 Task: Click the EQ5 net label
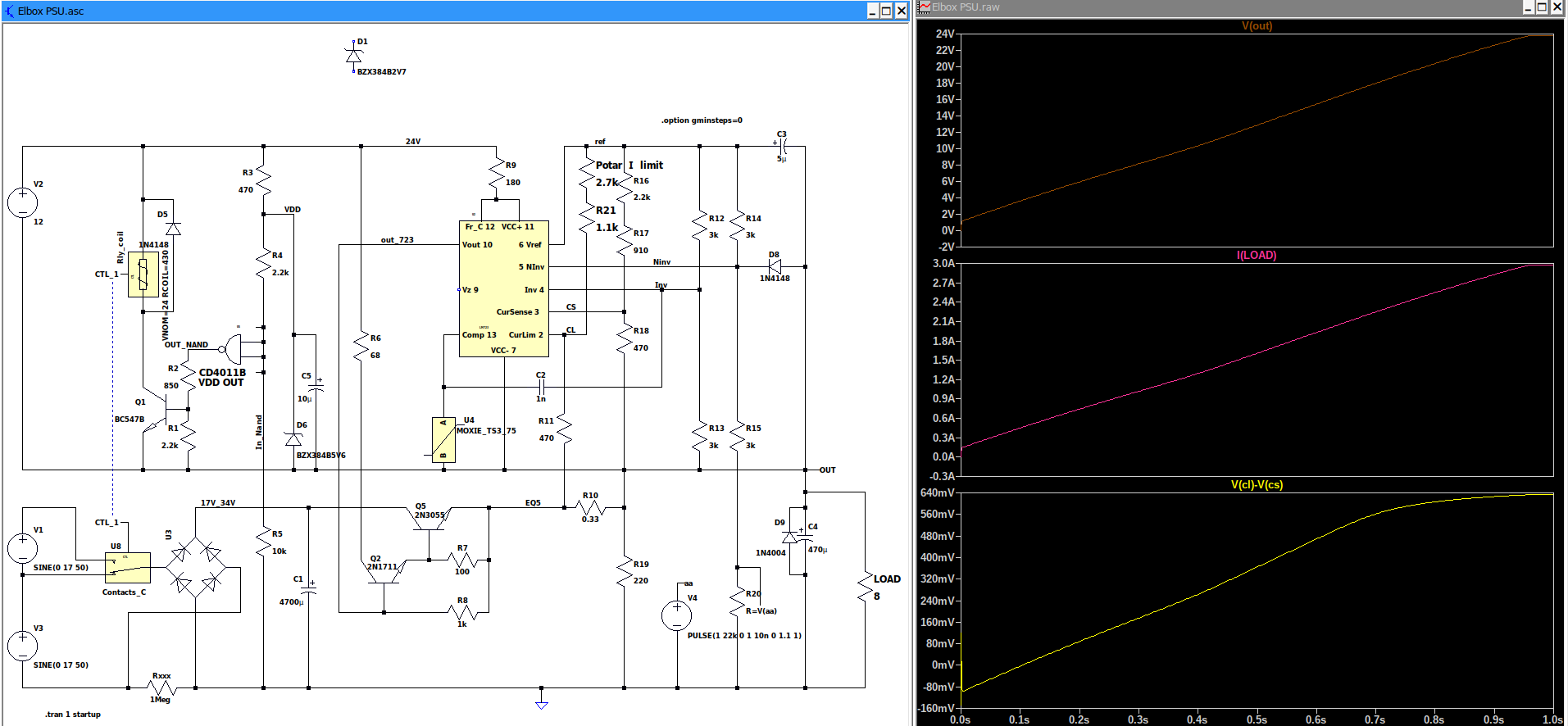(533, 503)
